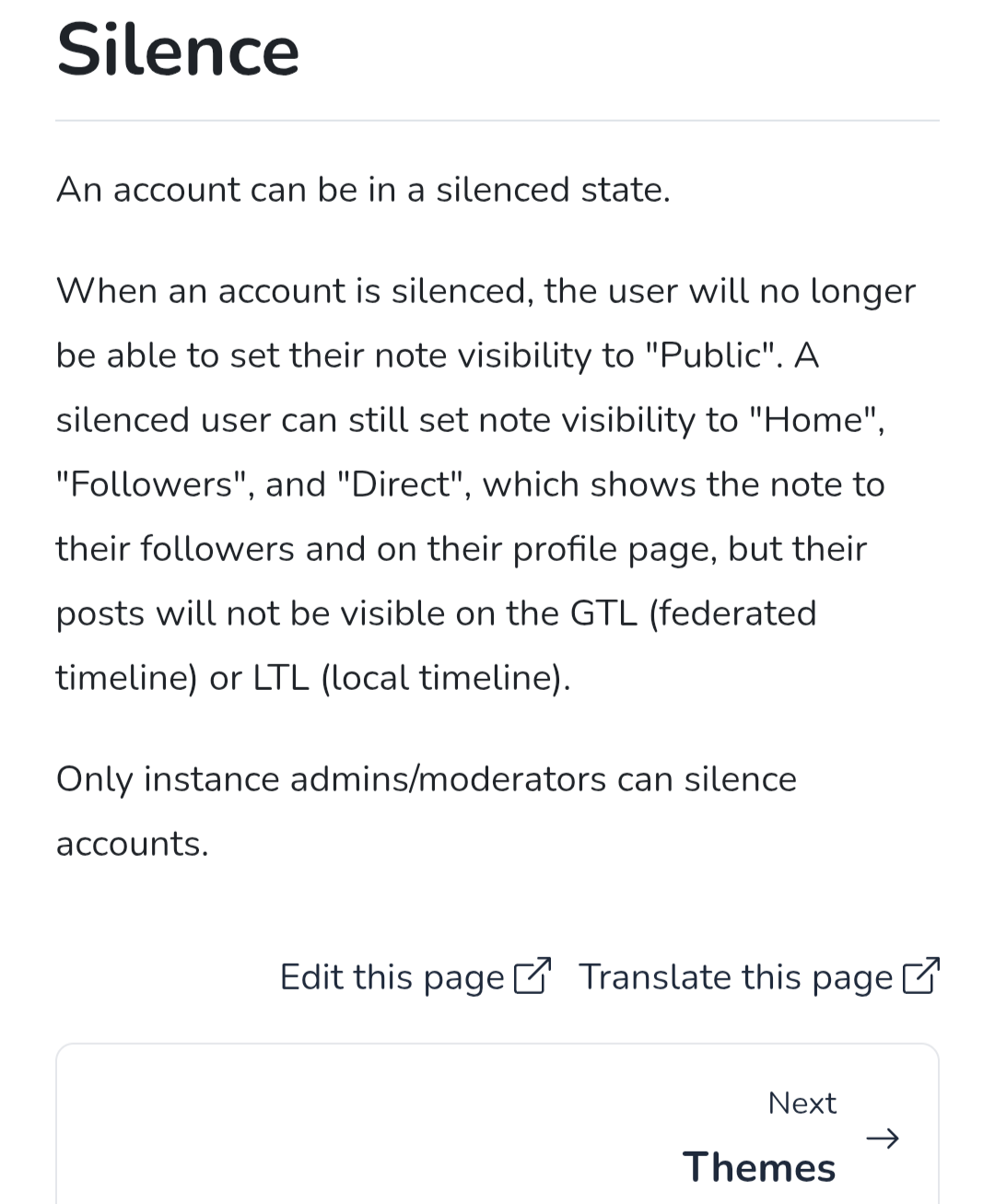Click the text "GTL (federated"
The height and width of the screenshot is (1204, 995).
click(693, 614)
